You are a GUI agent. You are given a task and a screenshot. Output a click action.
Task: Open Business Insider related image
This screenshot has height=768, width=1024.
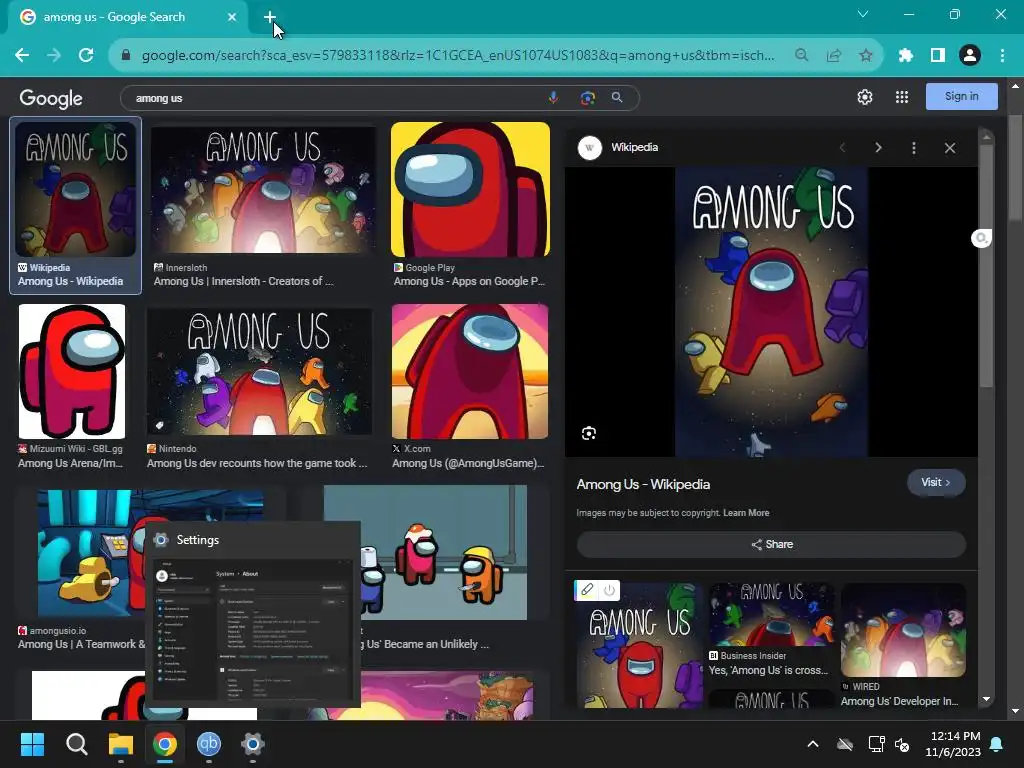[x=771, y=614]
